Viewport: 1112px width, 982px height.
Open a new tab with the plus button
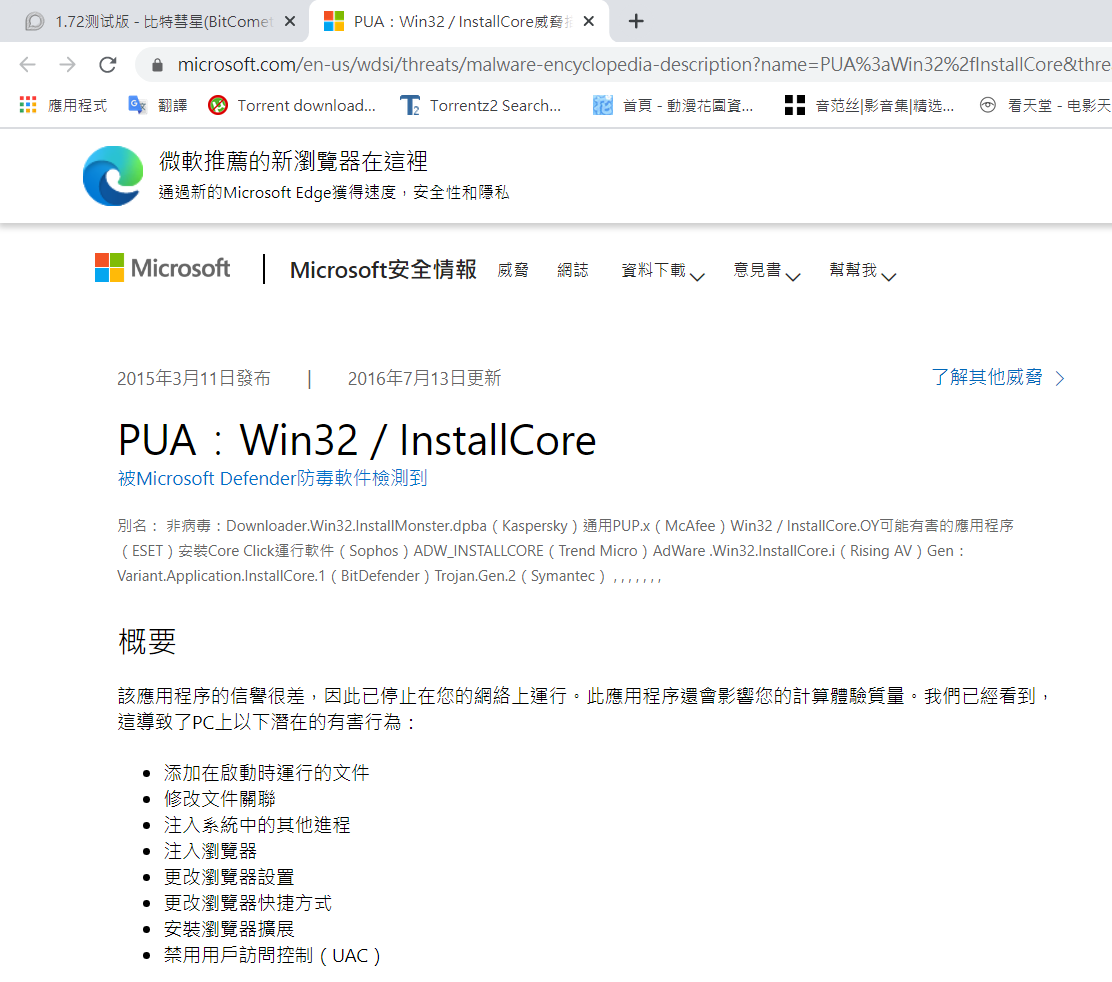click(x=636, y=21)
